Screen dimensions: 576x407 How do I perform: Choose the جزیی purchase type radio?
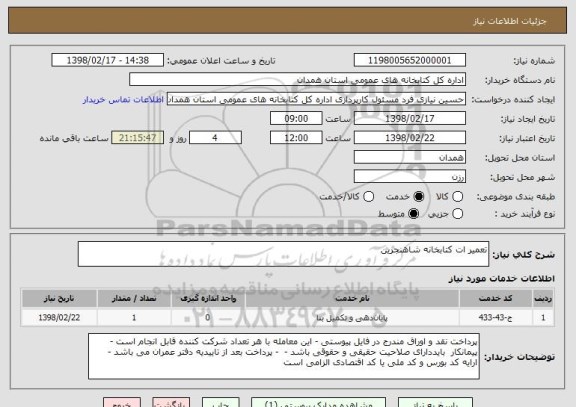[457, 213]
